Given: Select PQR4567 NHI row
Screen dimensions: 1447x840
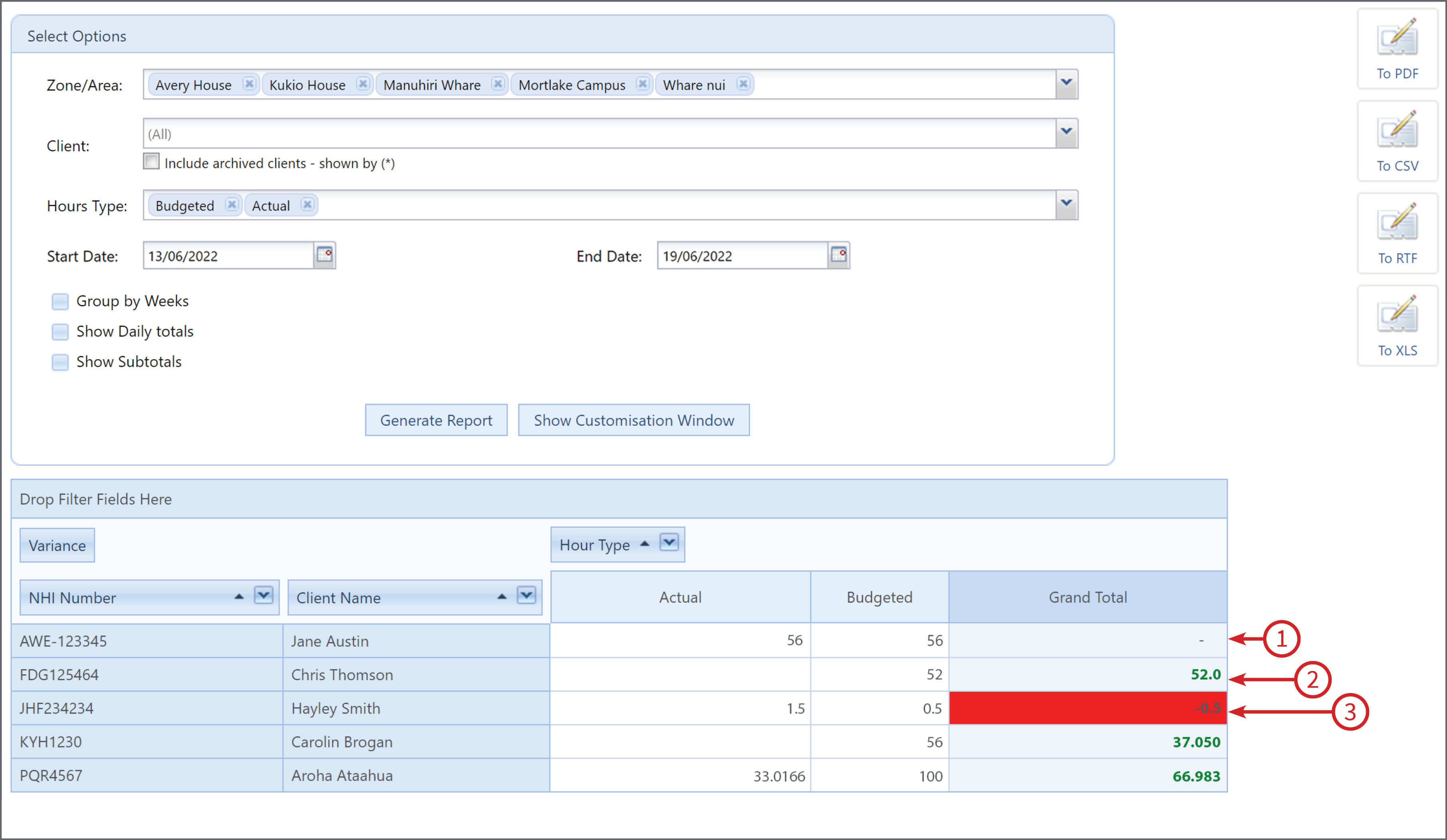Looking at the screenshot, I should tap(147, 775).
